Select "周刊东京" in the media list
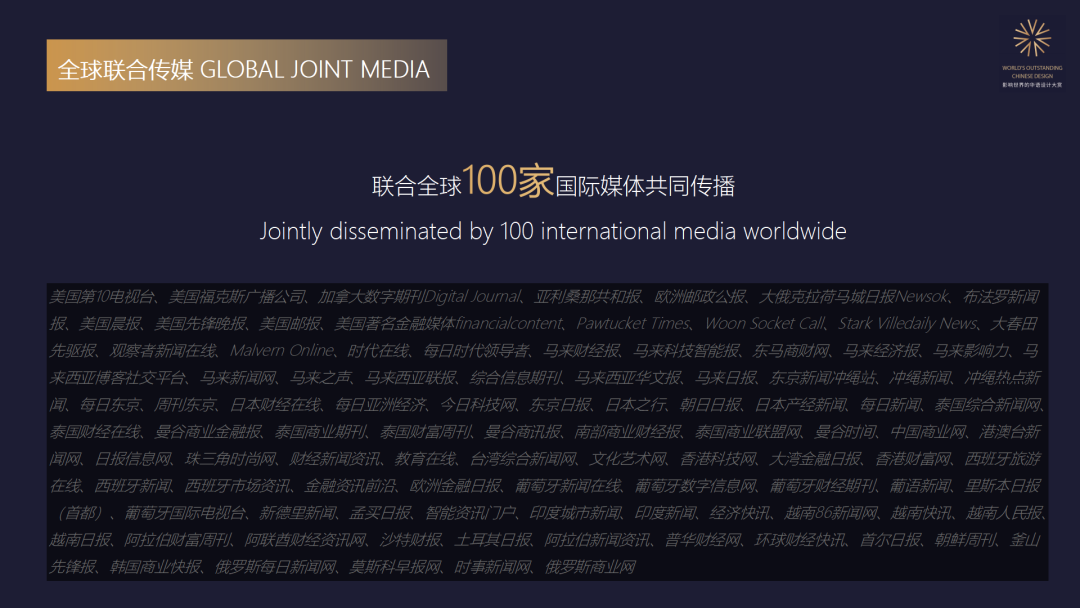Screen dimensions: 1080x608 185,405
